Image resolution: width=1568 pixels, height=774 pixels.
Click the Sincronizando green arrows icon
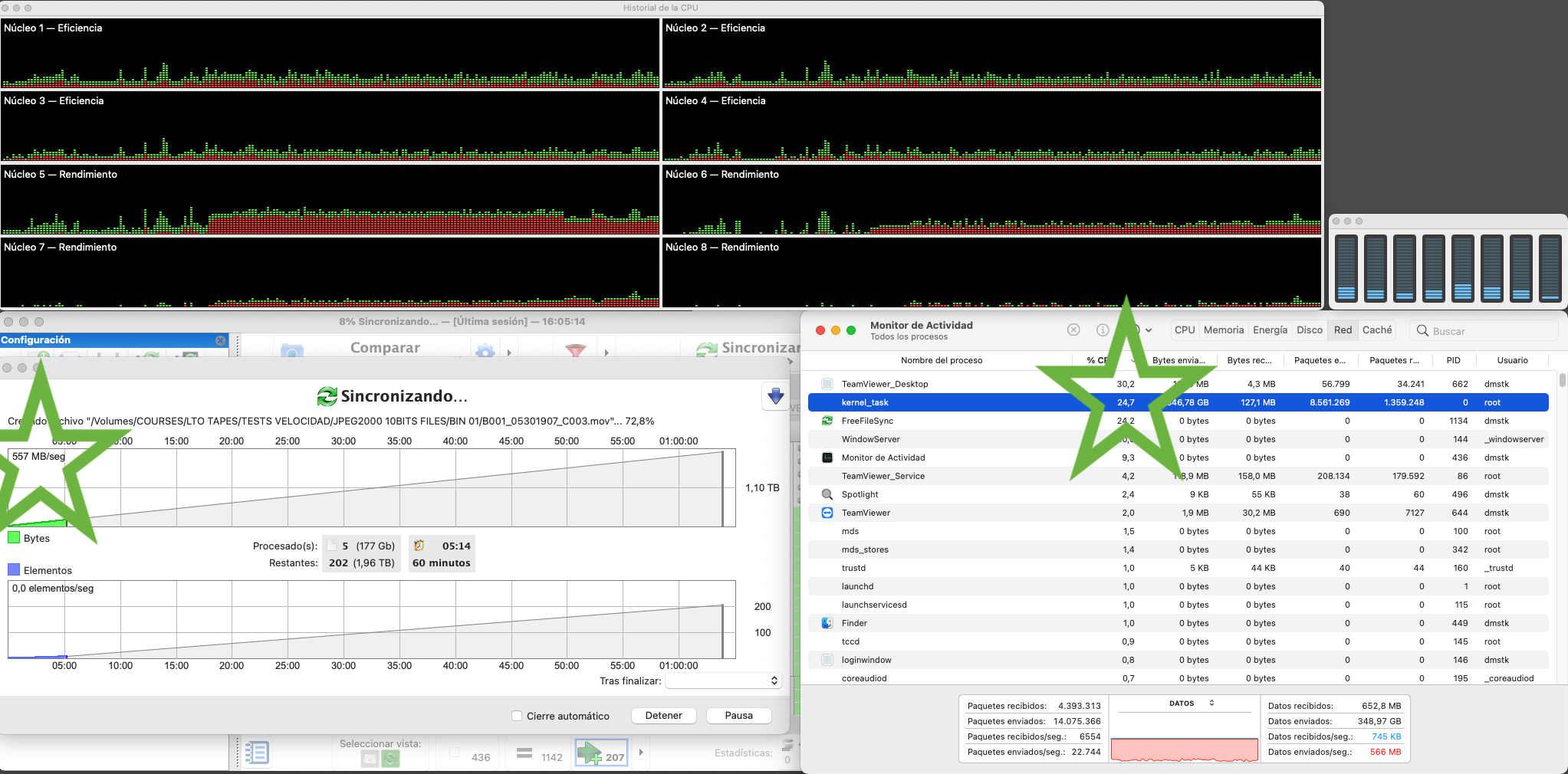pos(327,396)
